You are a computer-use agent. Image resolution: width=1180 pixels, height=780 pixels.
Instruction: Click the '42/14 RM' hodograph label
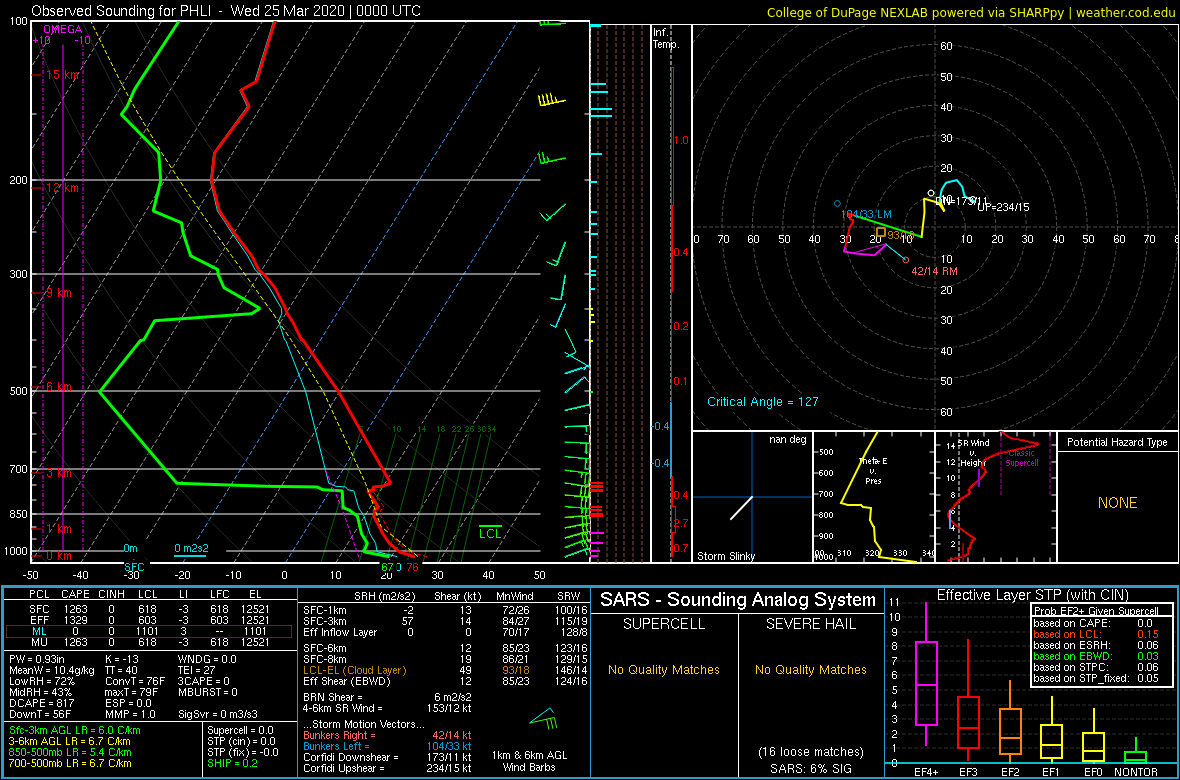[x=934, y=271]
